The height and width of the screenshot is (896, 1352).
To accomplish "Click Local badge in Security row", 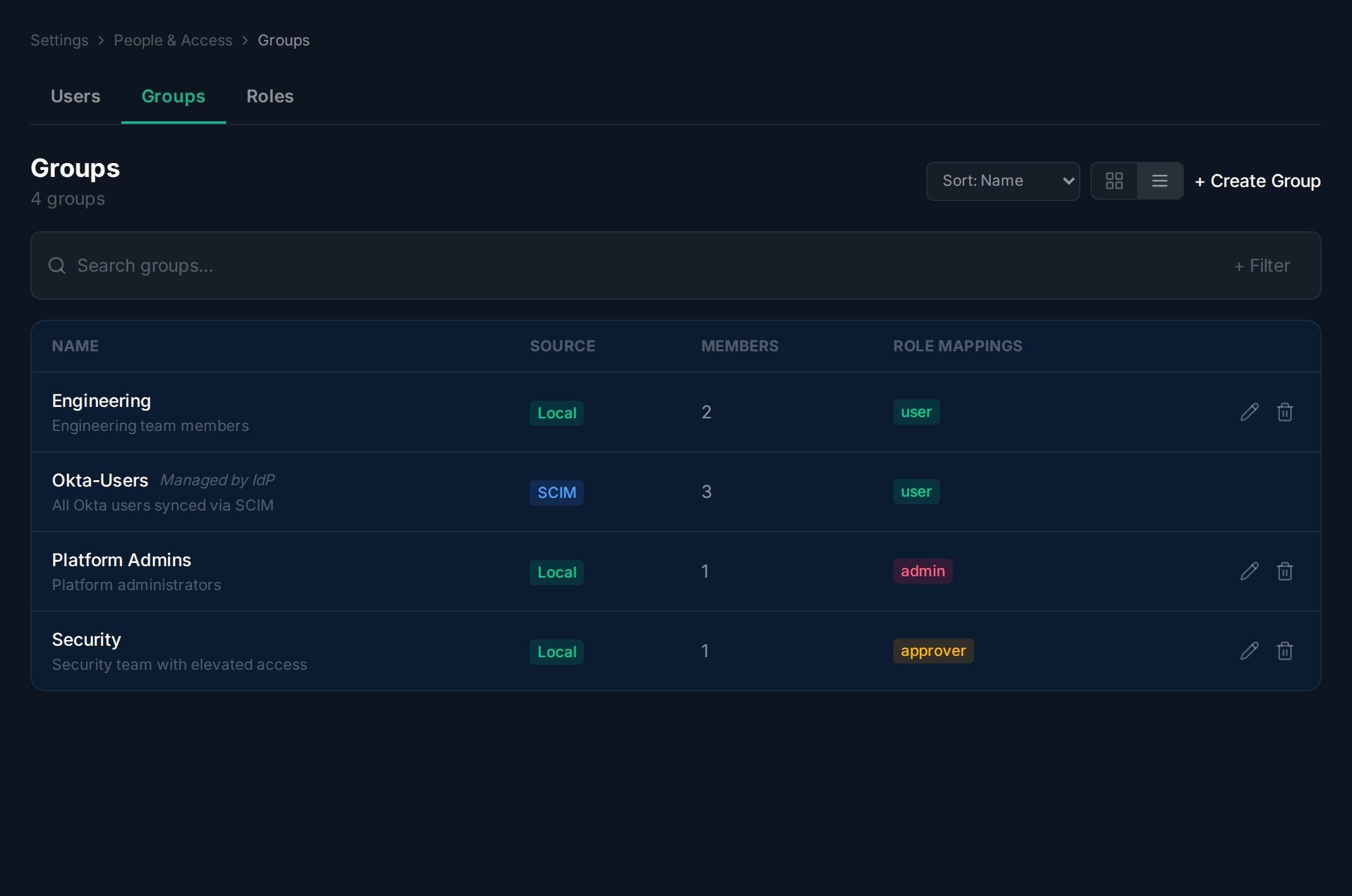I will coord(557,651).
